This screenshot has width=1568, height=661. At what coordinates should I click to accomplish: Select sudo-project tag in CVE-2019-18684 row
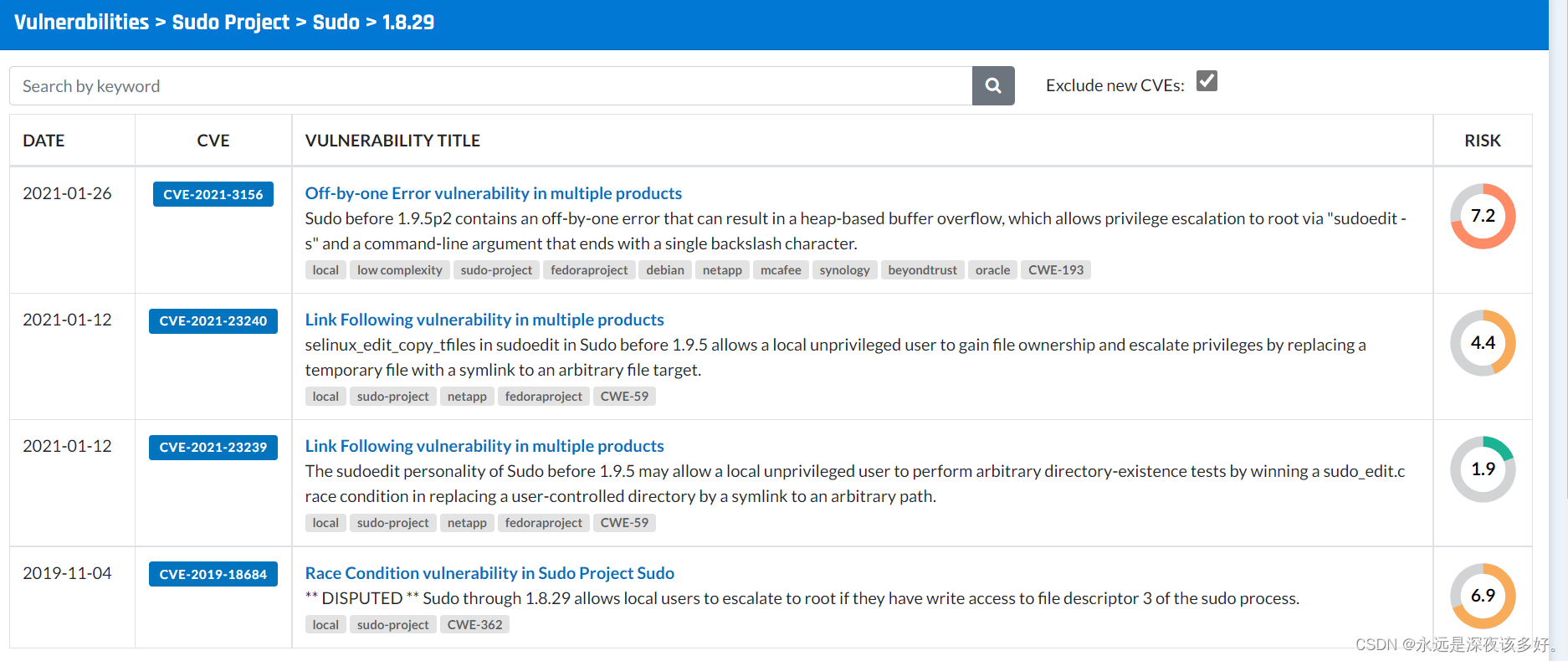coord(393,624)
